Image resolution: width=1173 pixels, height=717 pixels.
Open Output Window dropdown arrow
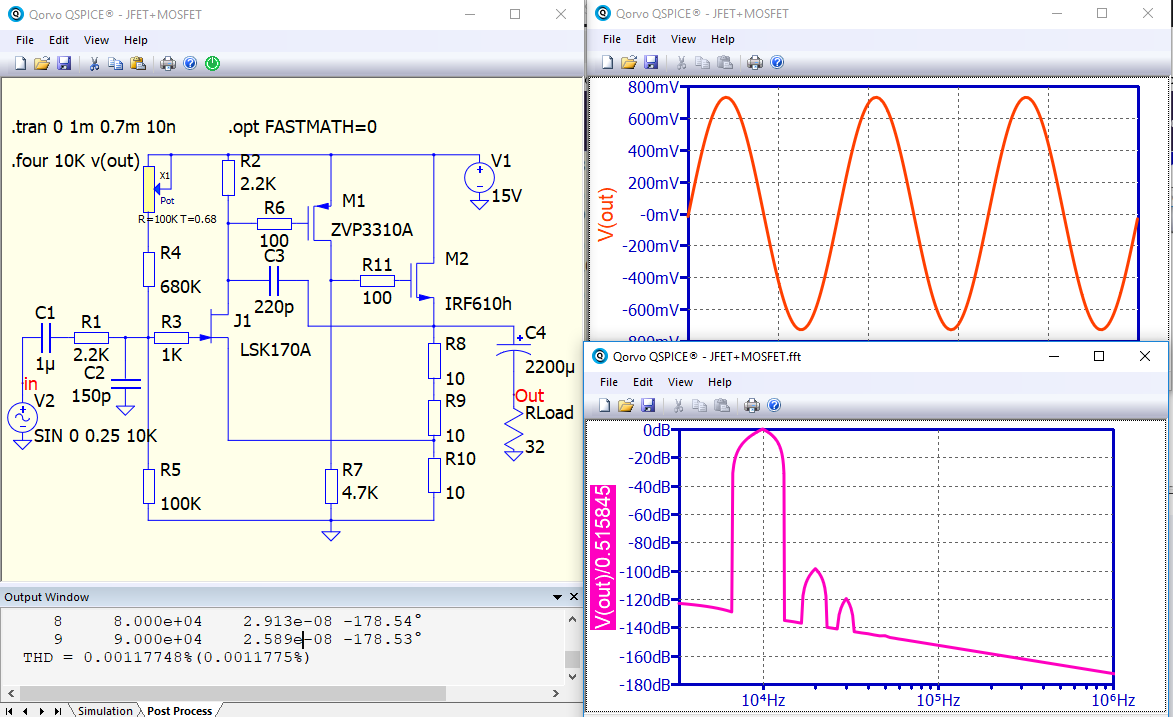click(557, 597)
